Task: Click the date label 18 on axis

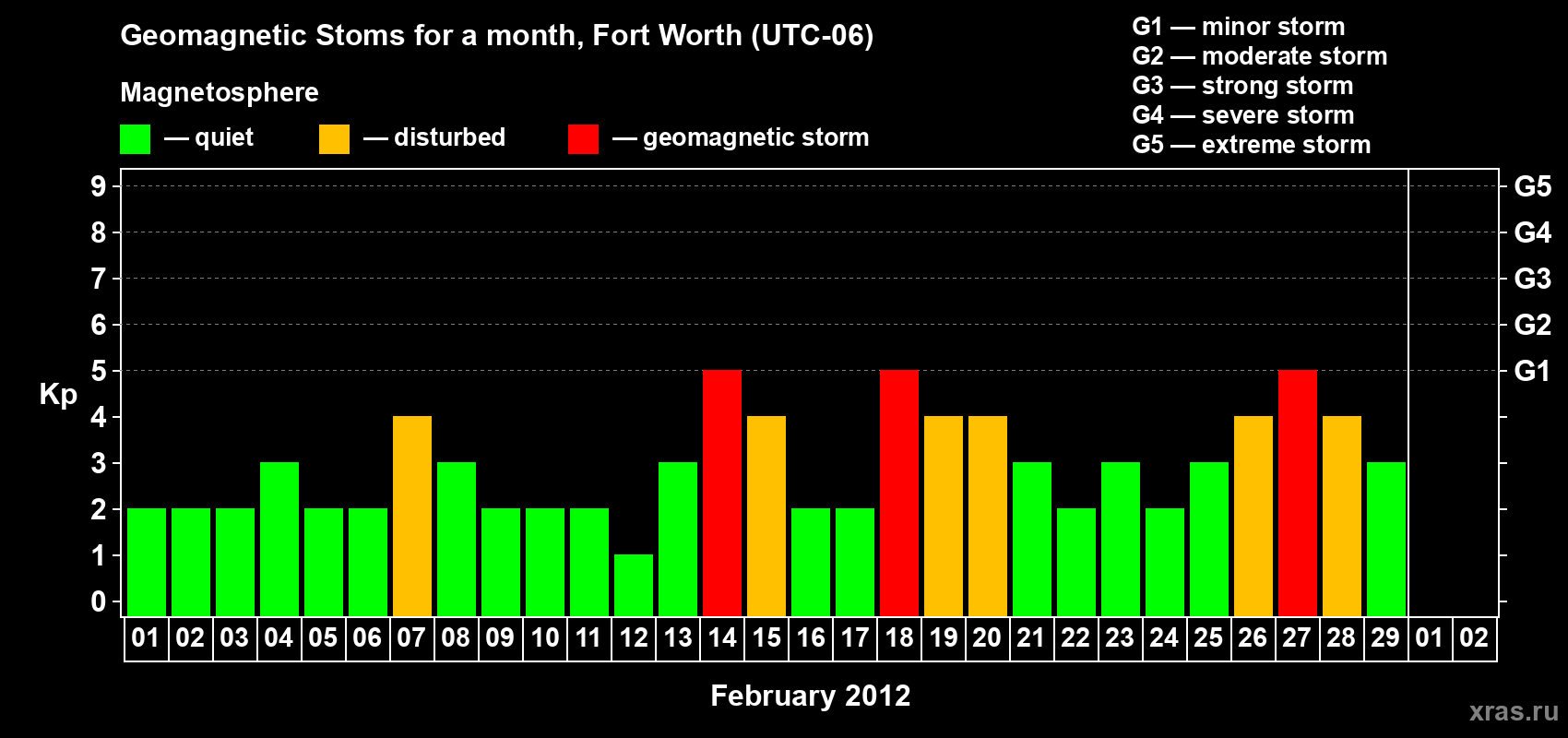Action: (x=899, y=637)
